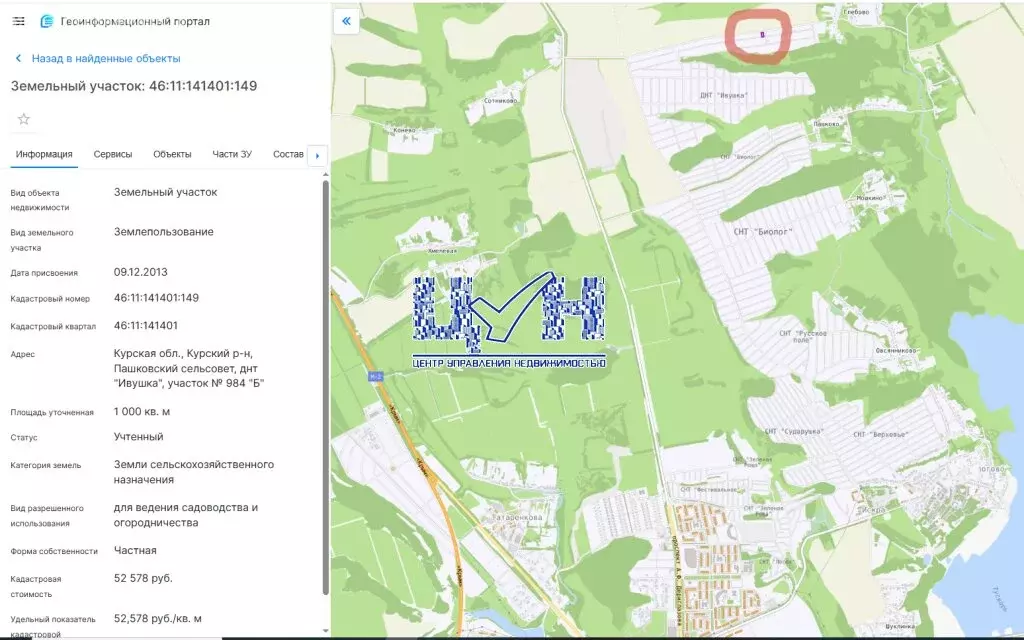Open the Состав tab
Viewport: 1024px width, 640px height.
(288, 154)
